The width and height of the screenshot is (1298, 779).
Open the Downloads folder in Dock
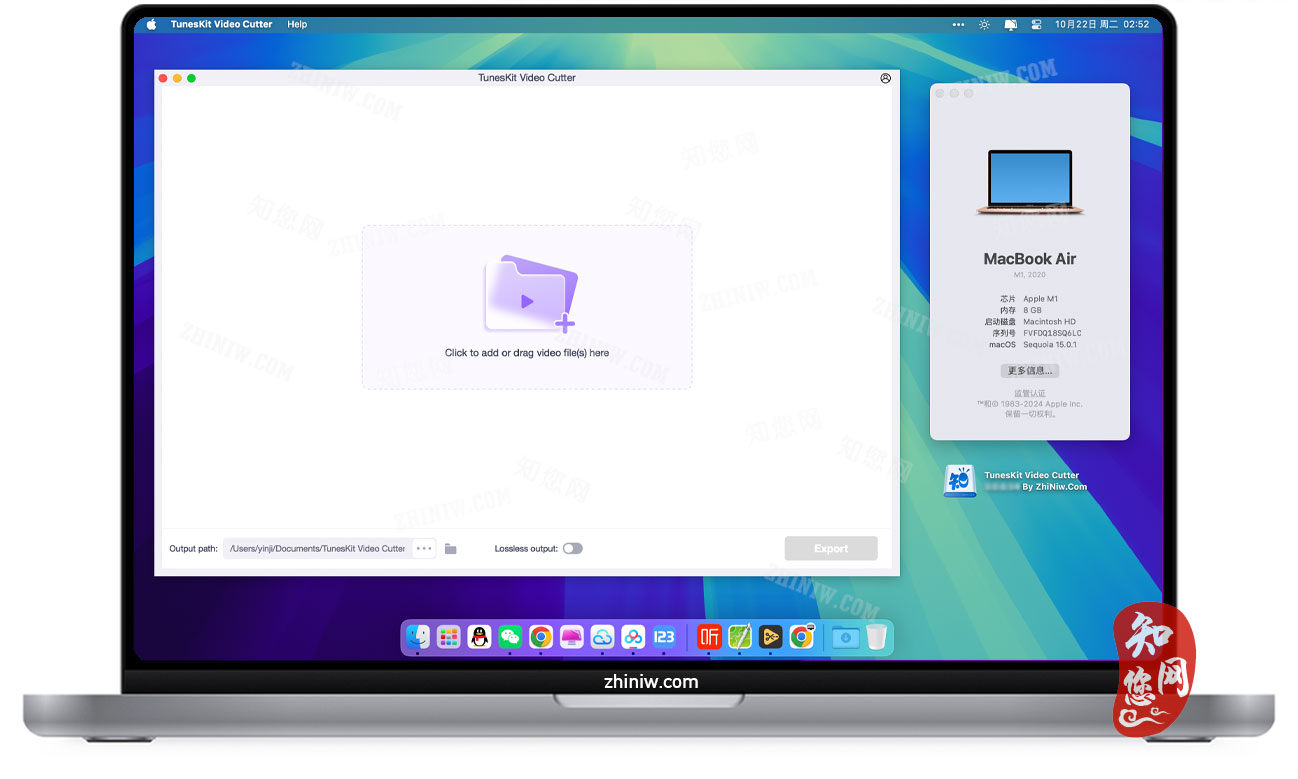click(846, 637)
